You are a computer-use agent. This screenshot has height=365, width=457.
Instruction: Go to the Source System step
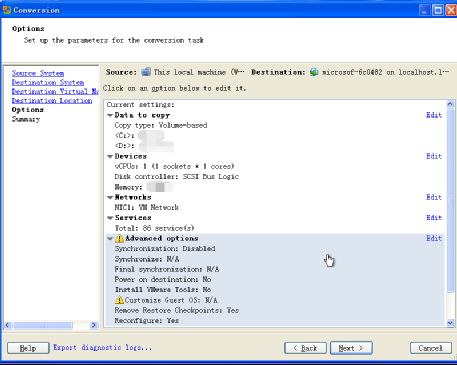pyautogui.click(x=38, y=73)
